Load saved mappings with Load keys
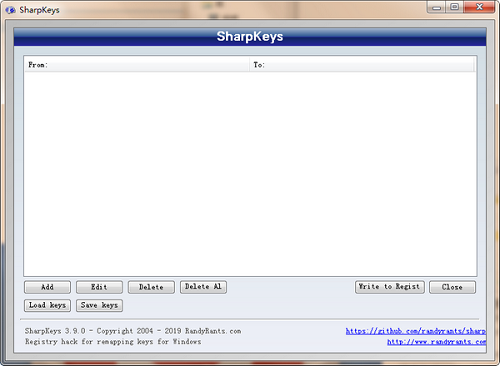This screenshot has height=366, width=500. tap(47, 305)
